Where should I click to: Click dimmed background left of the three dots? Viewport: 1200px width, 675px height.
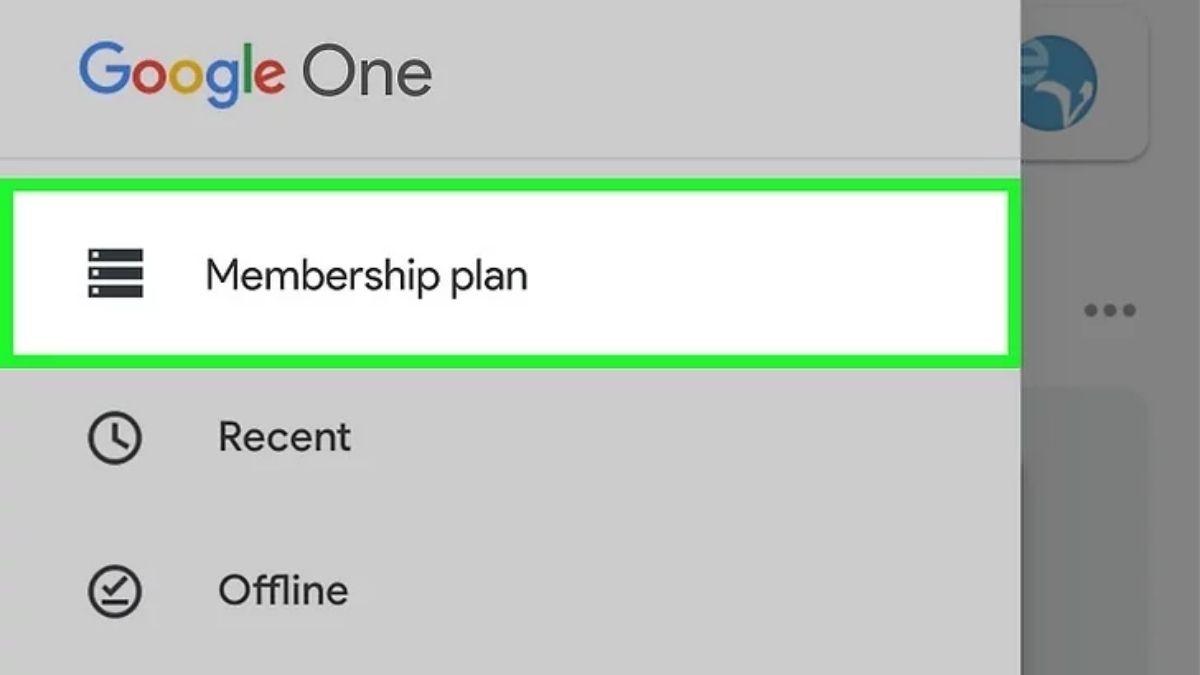coord(1050,310)
